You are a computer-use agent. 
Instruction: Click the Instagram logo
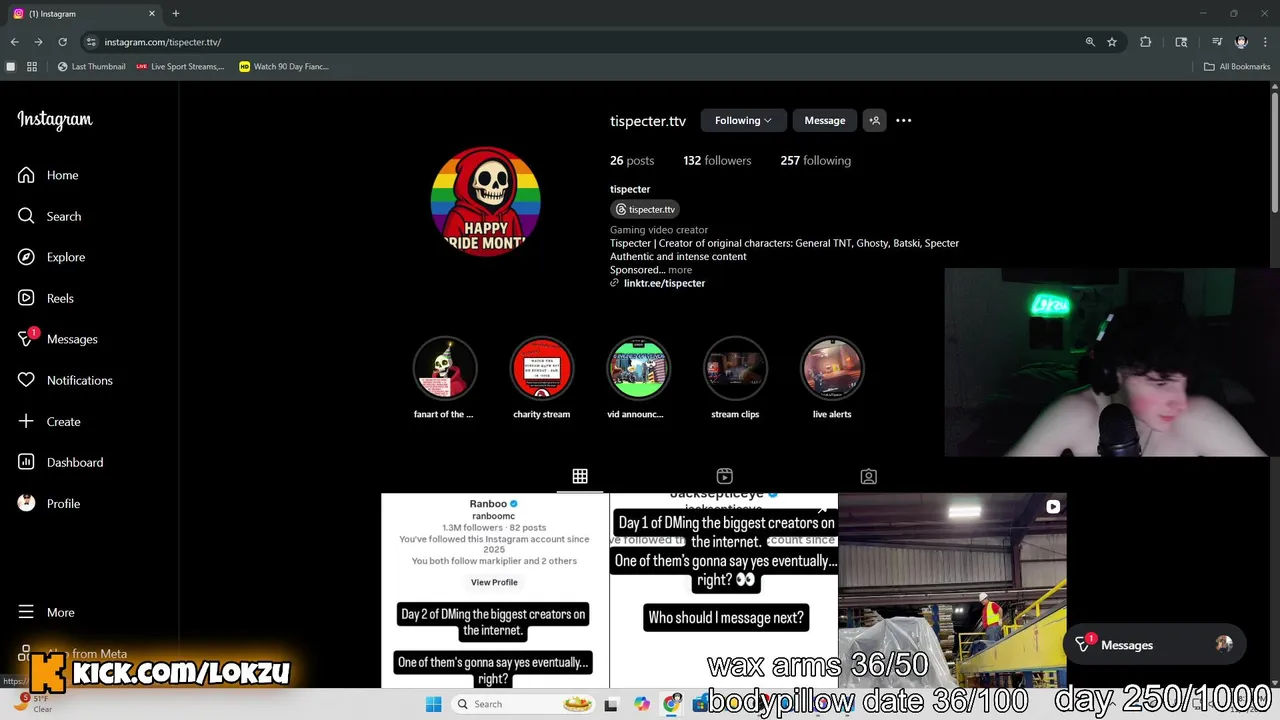tap(55, 120)
